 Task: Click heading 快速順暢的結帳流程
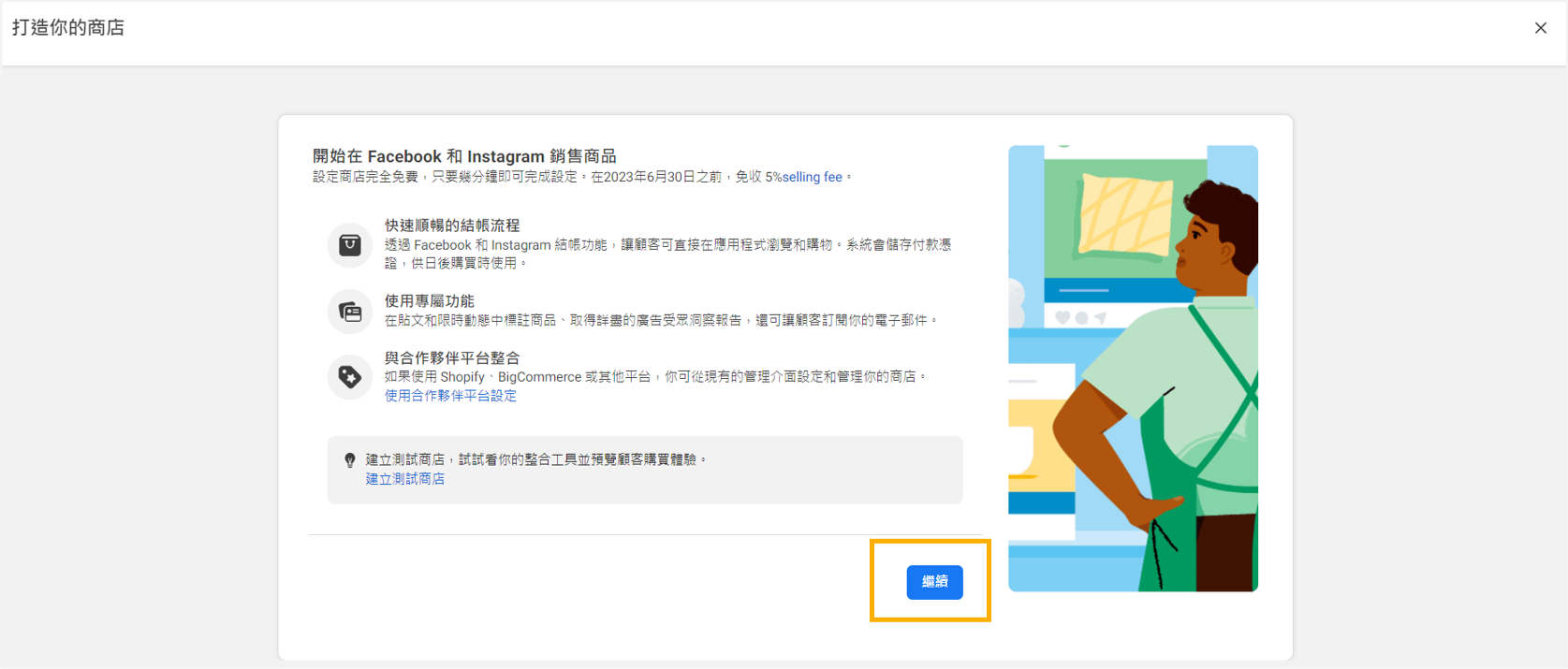pyautogui.click(x=452, y=225)
